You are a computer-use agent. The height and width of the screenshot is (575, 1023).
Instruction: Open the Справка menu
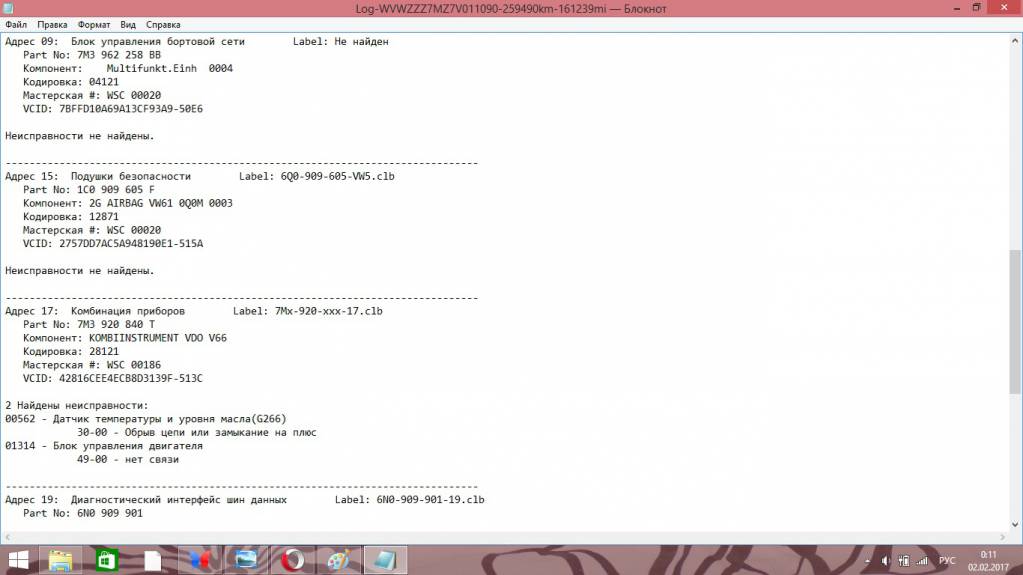(x=163, y=23)
